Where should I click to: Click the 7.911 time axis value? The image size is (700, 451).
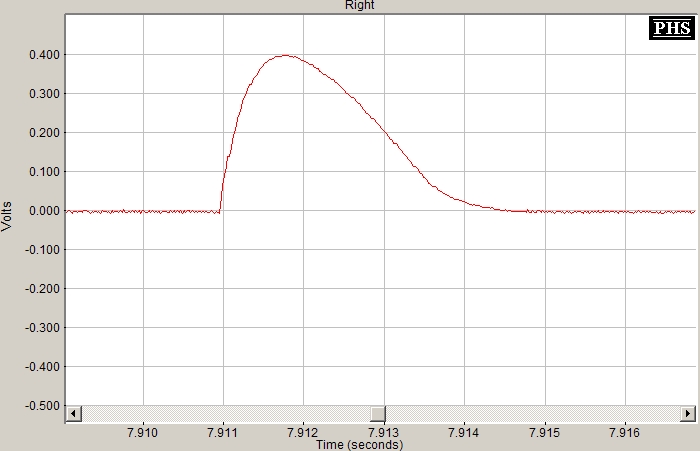222,432
